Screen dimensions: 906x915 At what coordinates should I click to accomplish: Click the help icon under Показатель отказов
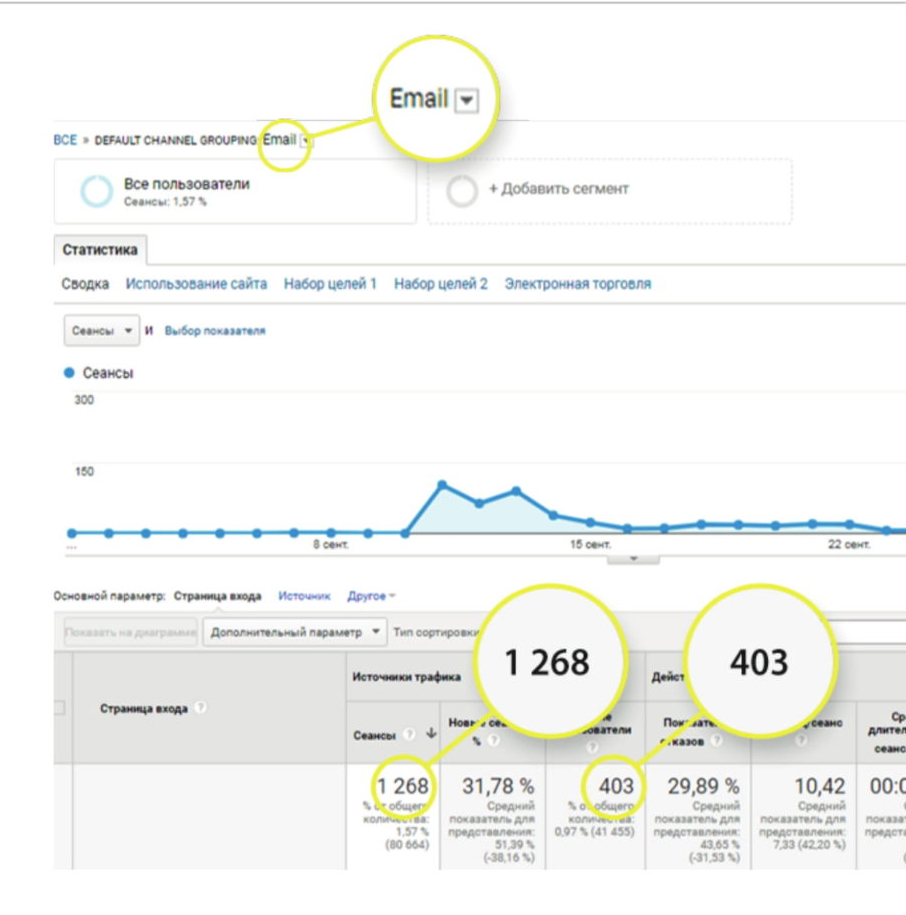[x=716, y=741]
